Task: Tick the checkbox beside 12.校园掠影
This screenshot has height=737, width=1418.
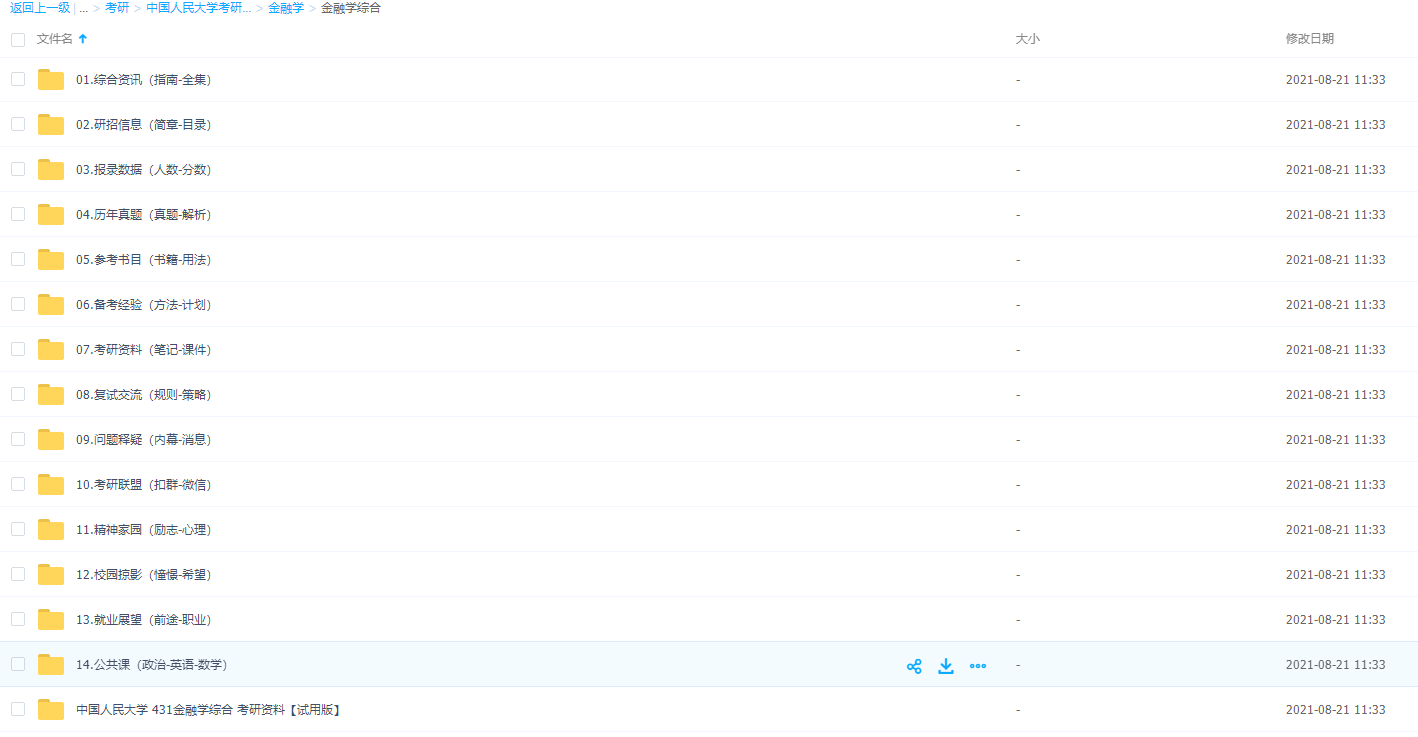Action: tap(18, 574)
